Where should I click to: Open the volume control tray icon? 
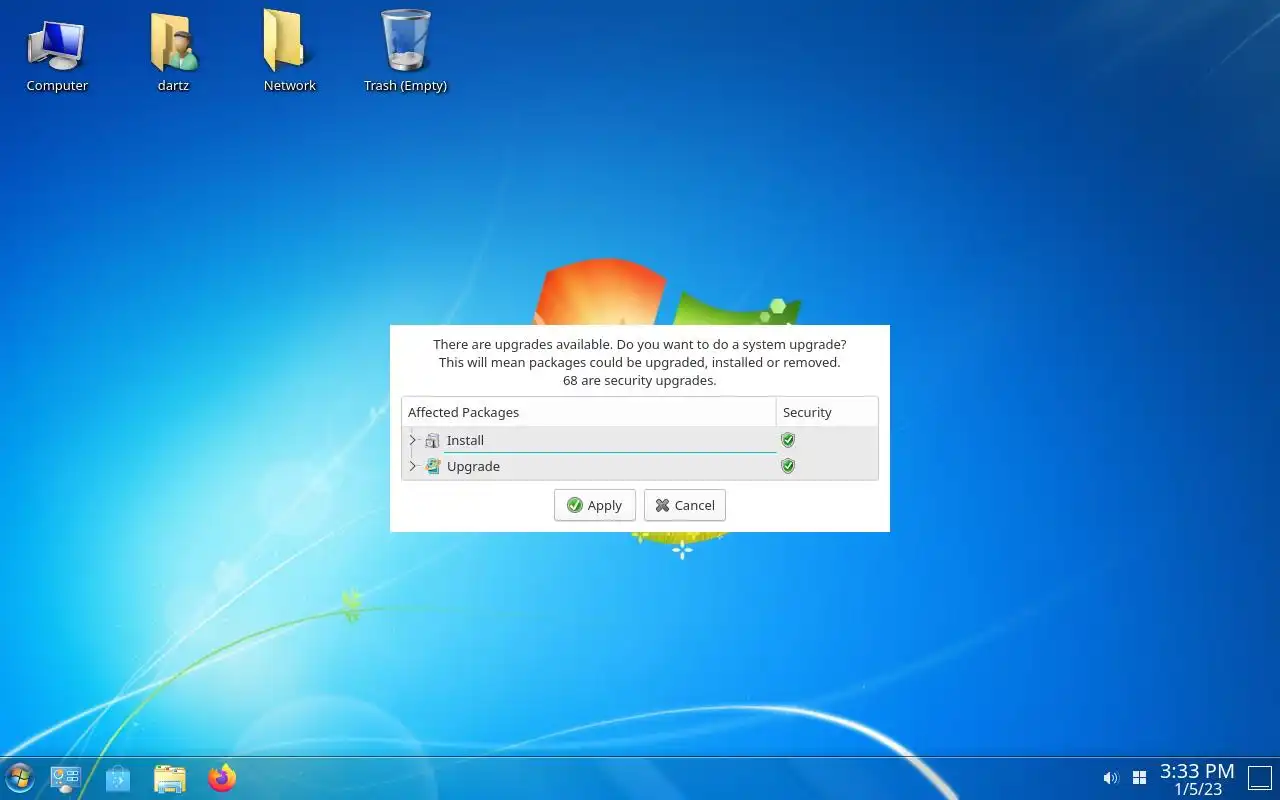pyautogui.click(x=1110, y=778)
